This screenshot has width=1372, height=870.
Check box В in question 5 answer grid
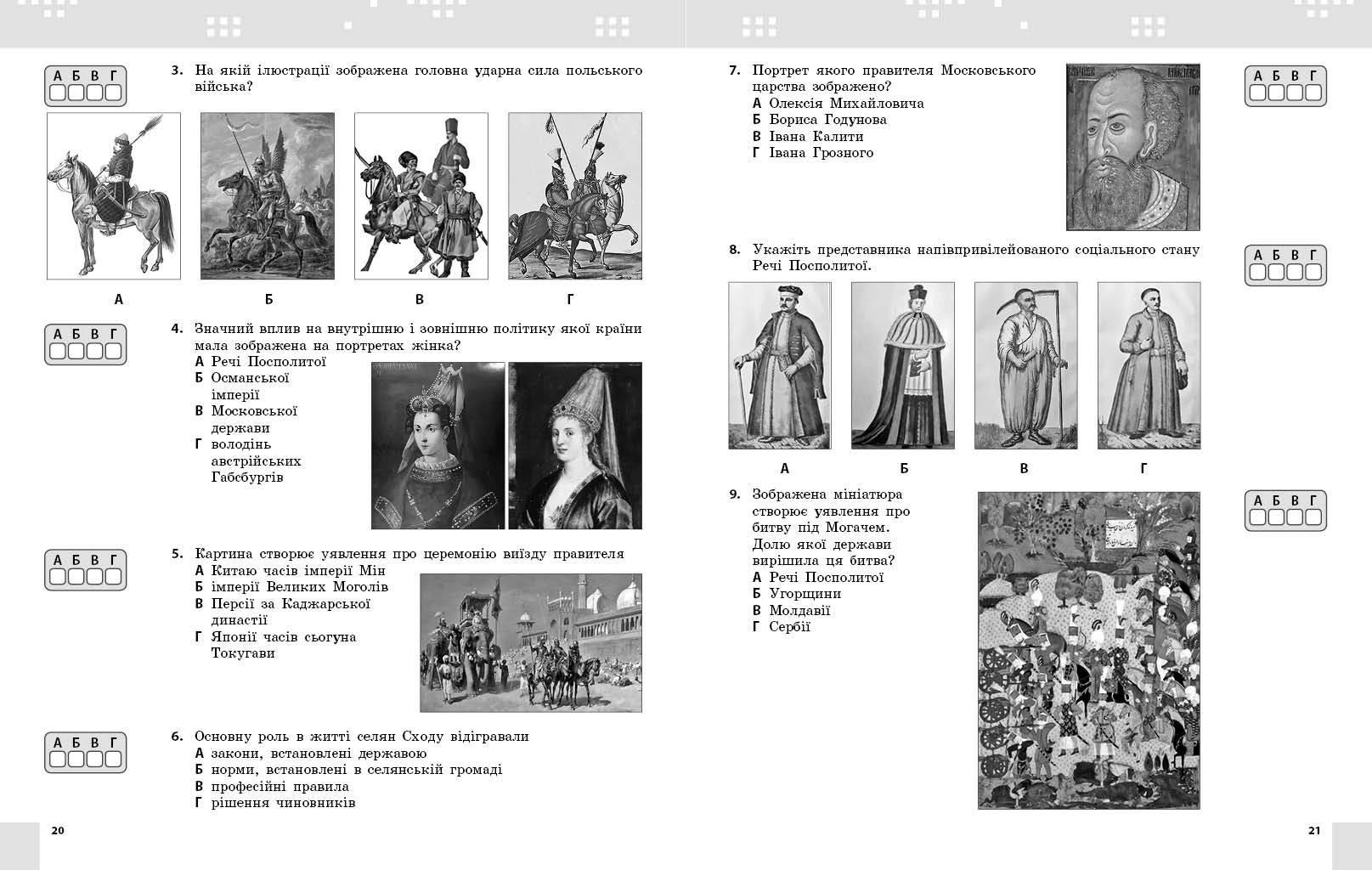coord(94,577)
